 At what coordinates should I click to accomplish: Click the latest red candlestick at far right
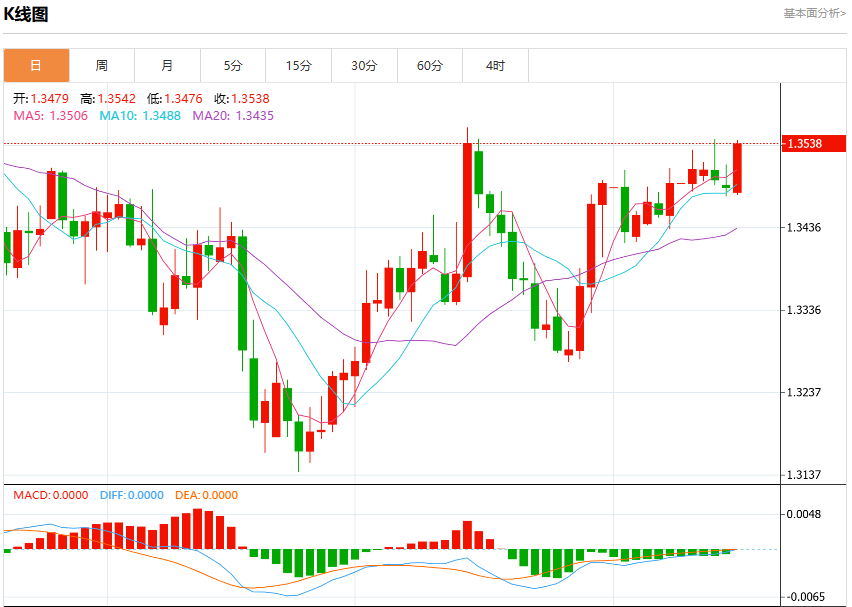click(x=737, y=168)
